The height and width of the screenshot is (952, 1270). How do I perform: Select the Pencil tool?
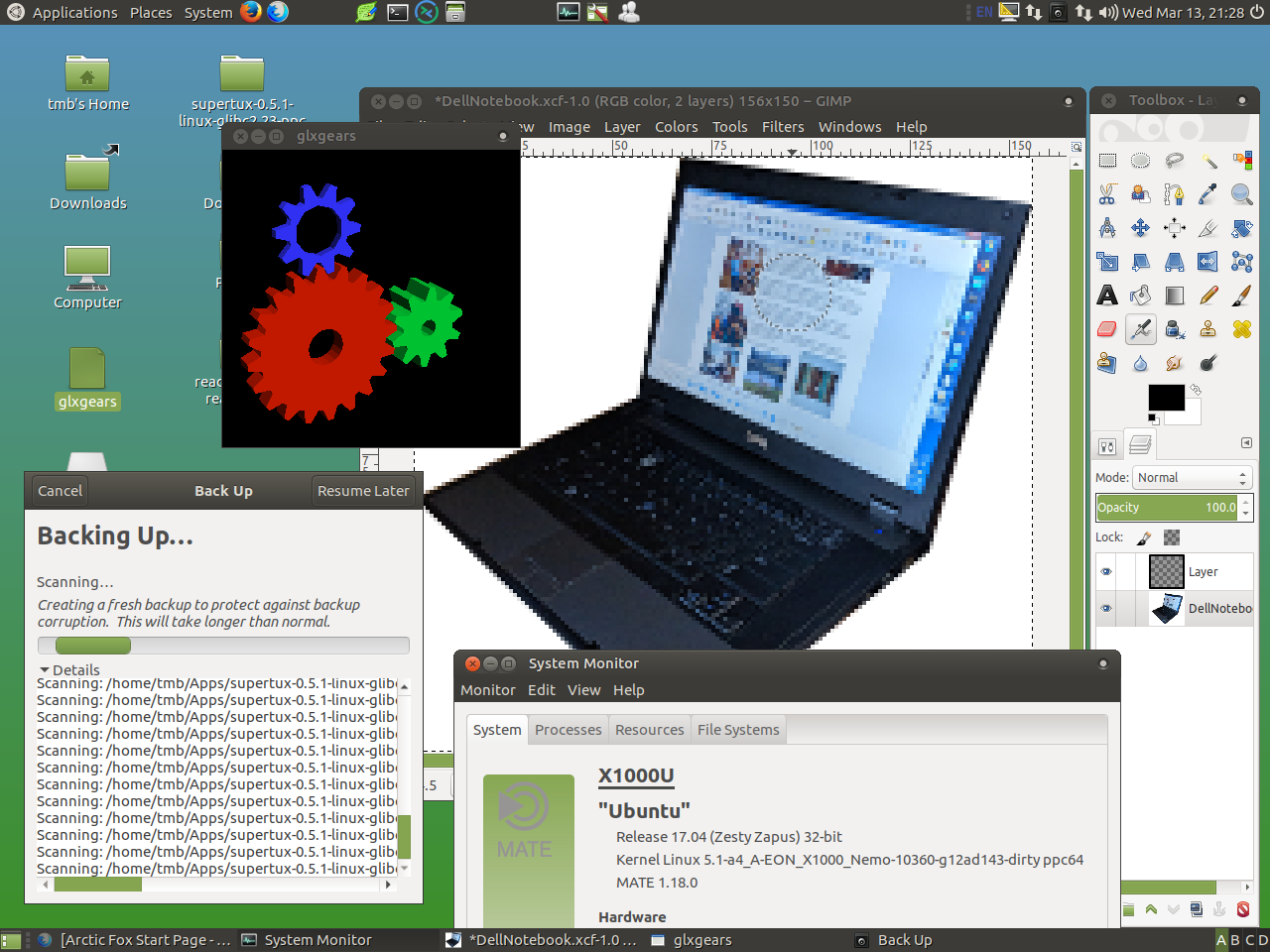click(1208, 296)
